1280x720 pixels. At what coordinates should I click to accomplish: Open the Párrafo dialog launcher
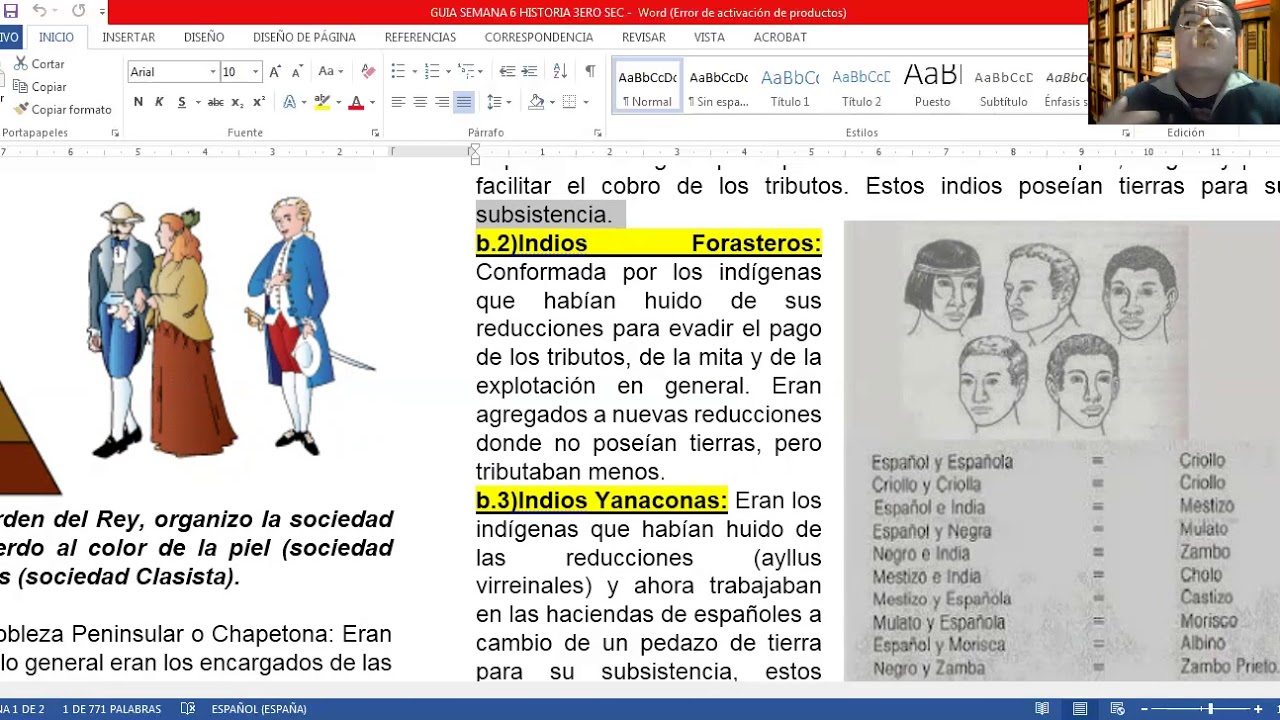point(598,133)
